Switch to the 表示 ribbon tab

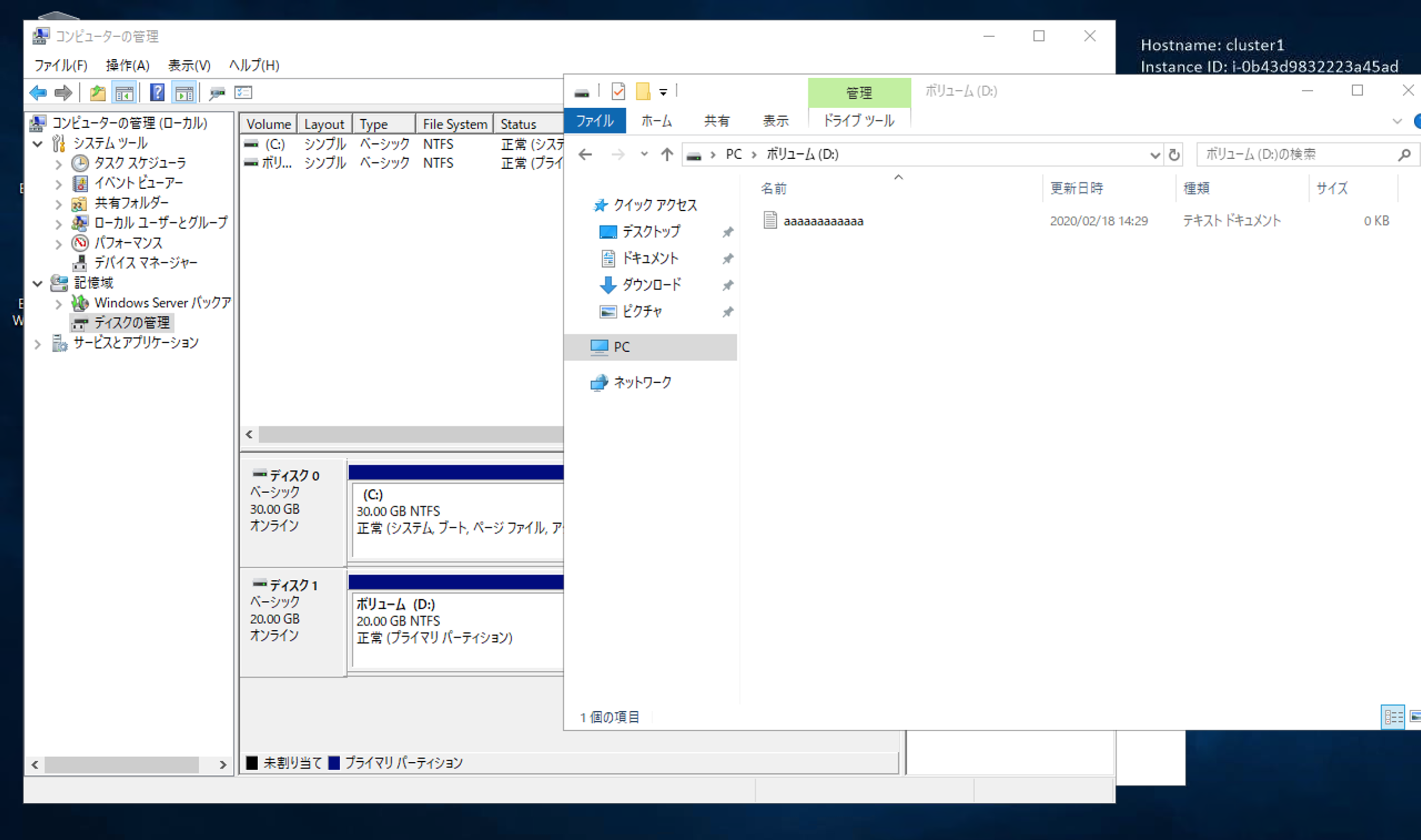tap(775, 121)
